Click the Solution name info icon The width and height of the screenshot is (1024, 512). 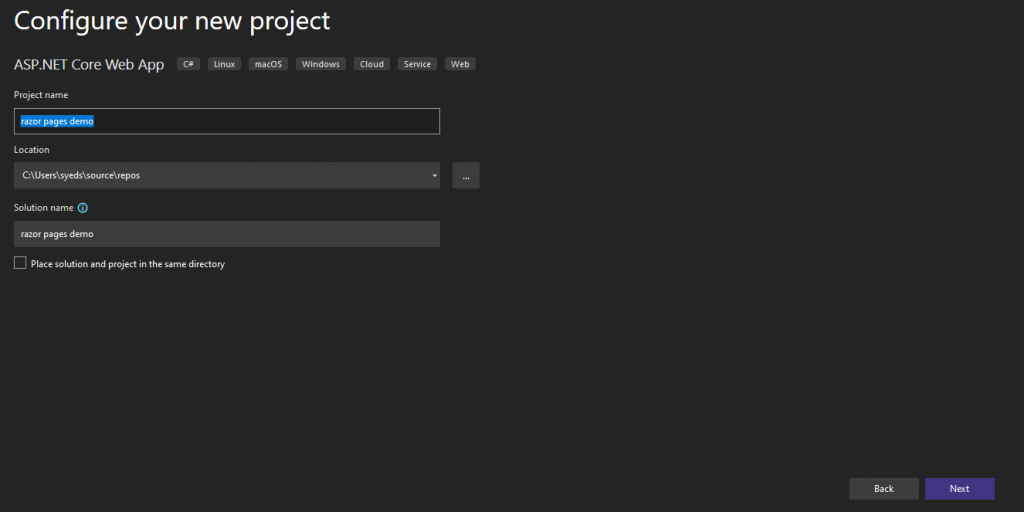coord(82,208)
